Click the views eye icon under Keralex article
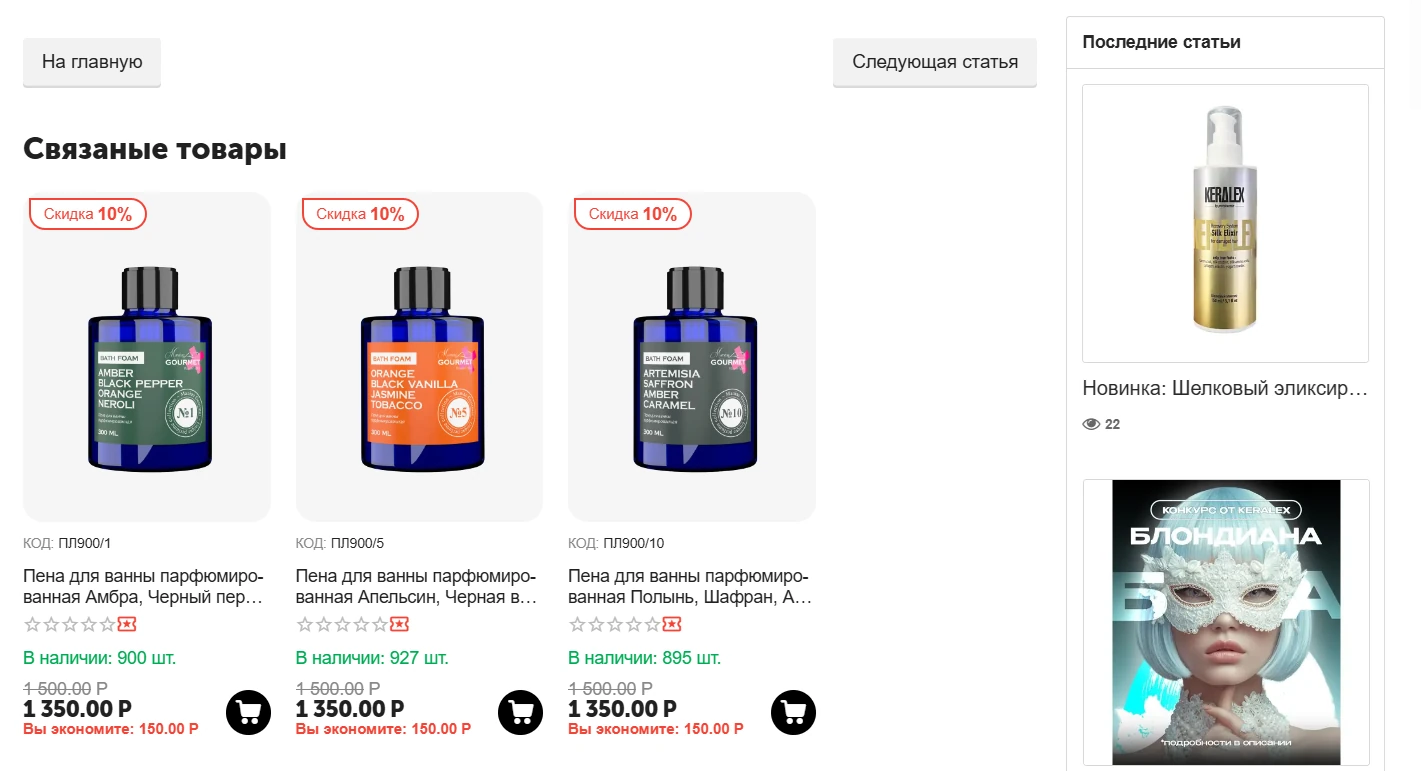The width and height of the screenshot is (1421, 771). 1091,424
